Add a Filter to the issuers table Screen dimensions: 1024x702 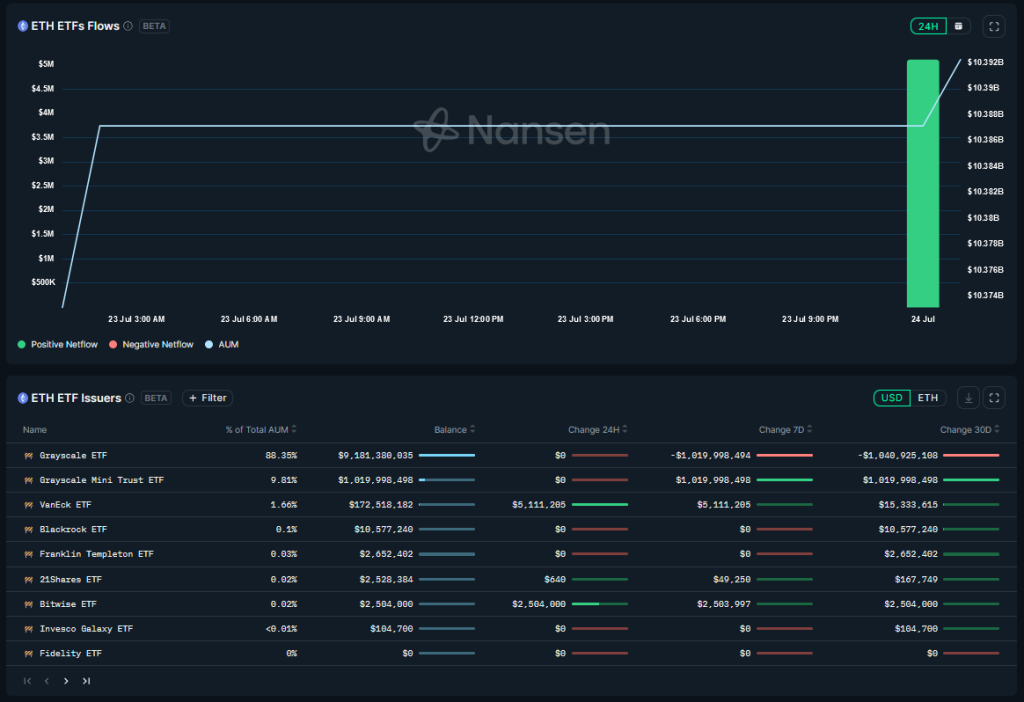coord(208,398)
